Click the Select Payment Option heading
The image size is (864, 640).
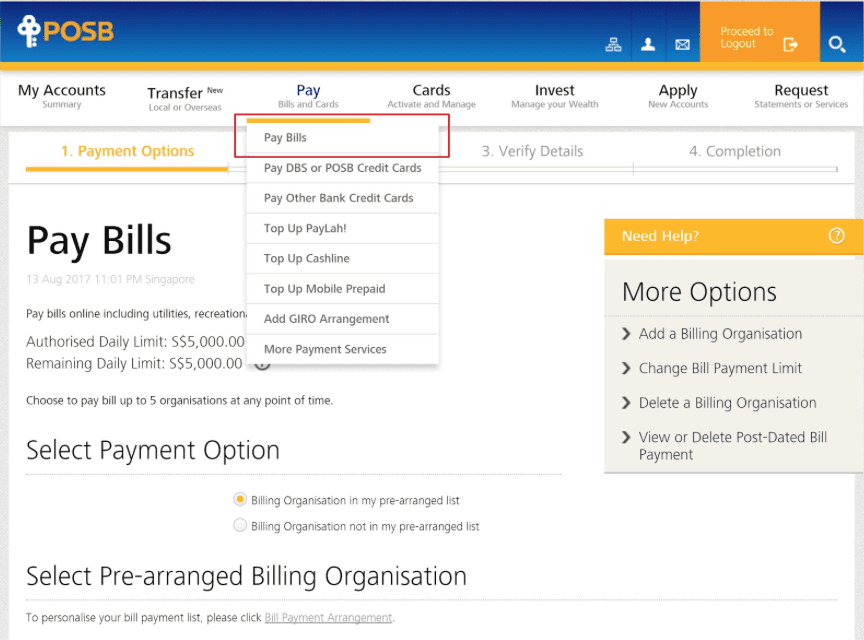tap(153, 450)
